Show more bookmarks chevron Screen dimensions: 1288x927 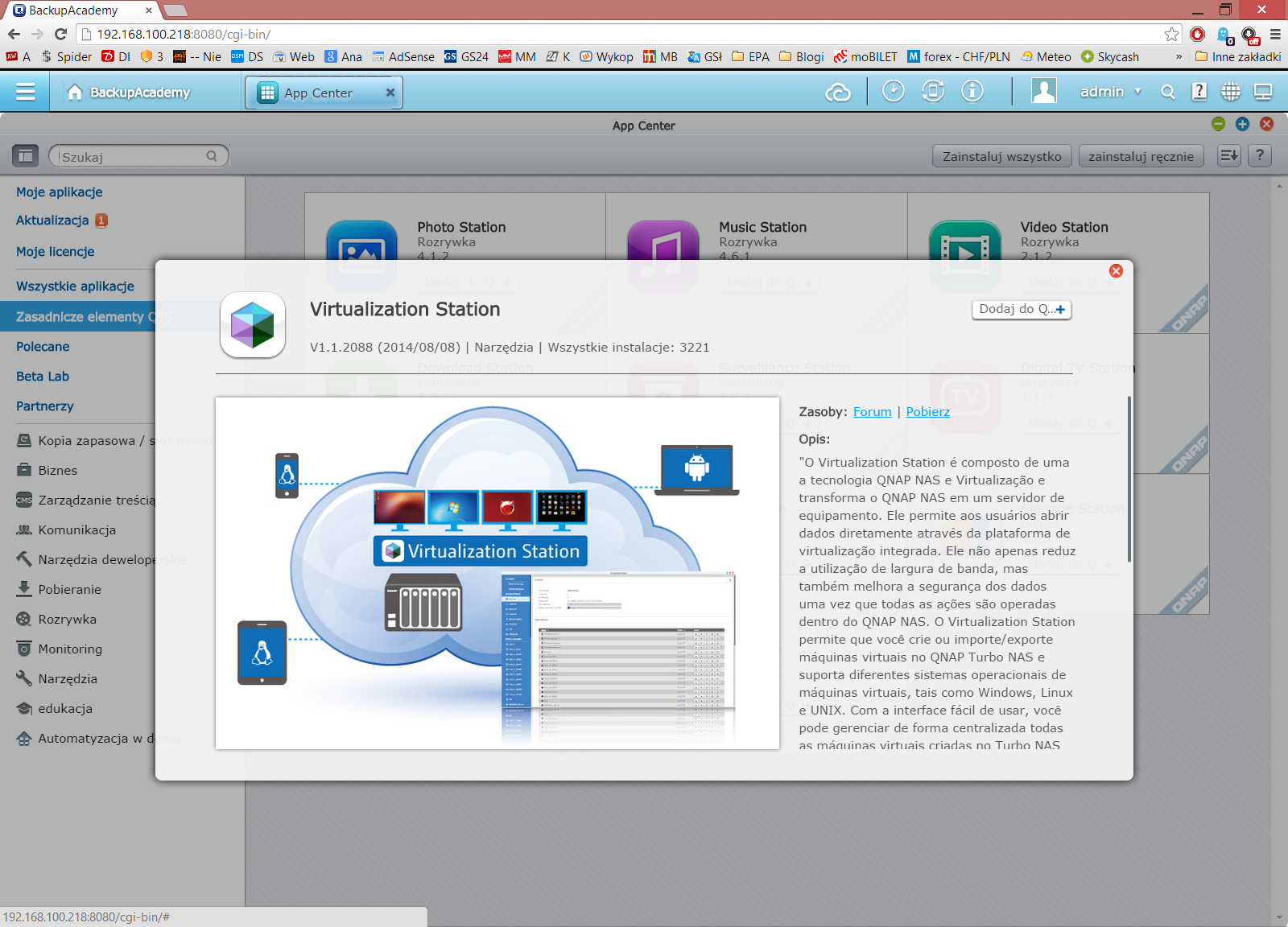(x=1179, y=56)
